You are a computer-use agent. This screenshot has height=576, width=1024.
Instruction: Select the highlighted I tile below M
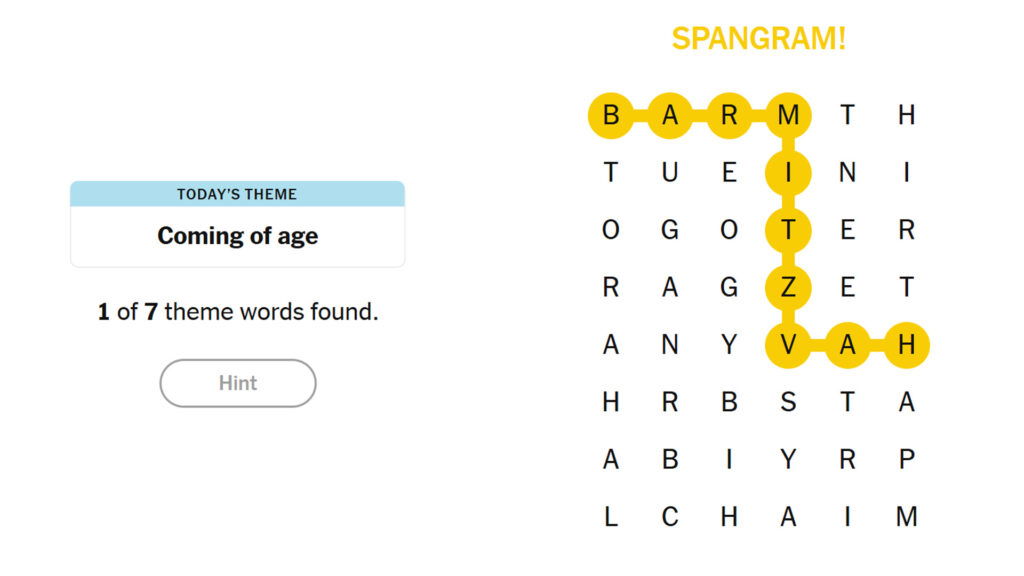[788, 172]
